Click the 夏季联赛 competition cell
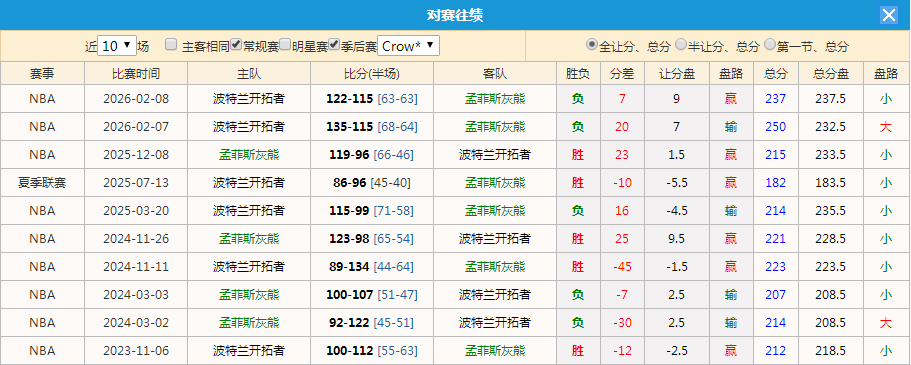The width and height of the screenshot is (911, 365). point(42,182)
